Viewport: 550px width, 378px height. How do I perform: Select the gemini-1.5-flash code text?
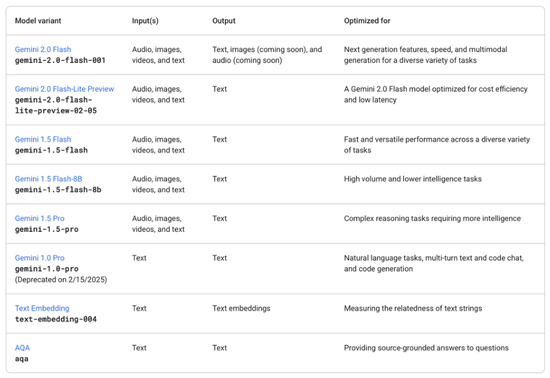pos(51,150)
